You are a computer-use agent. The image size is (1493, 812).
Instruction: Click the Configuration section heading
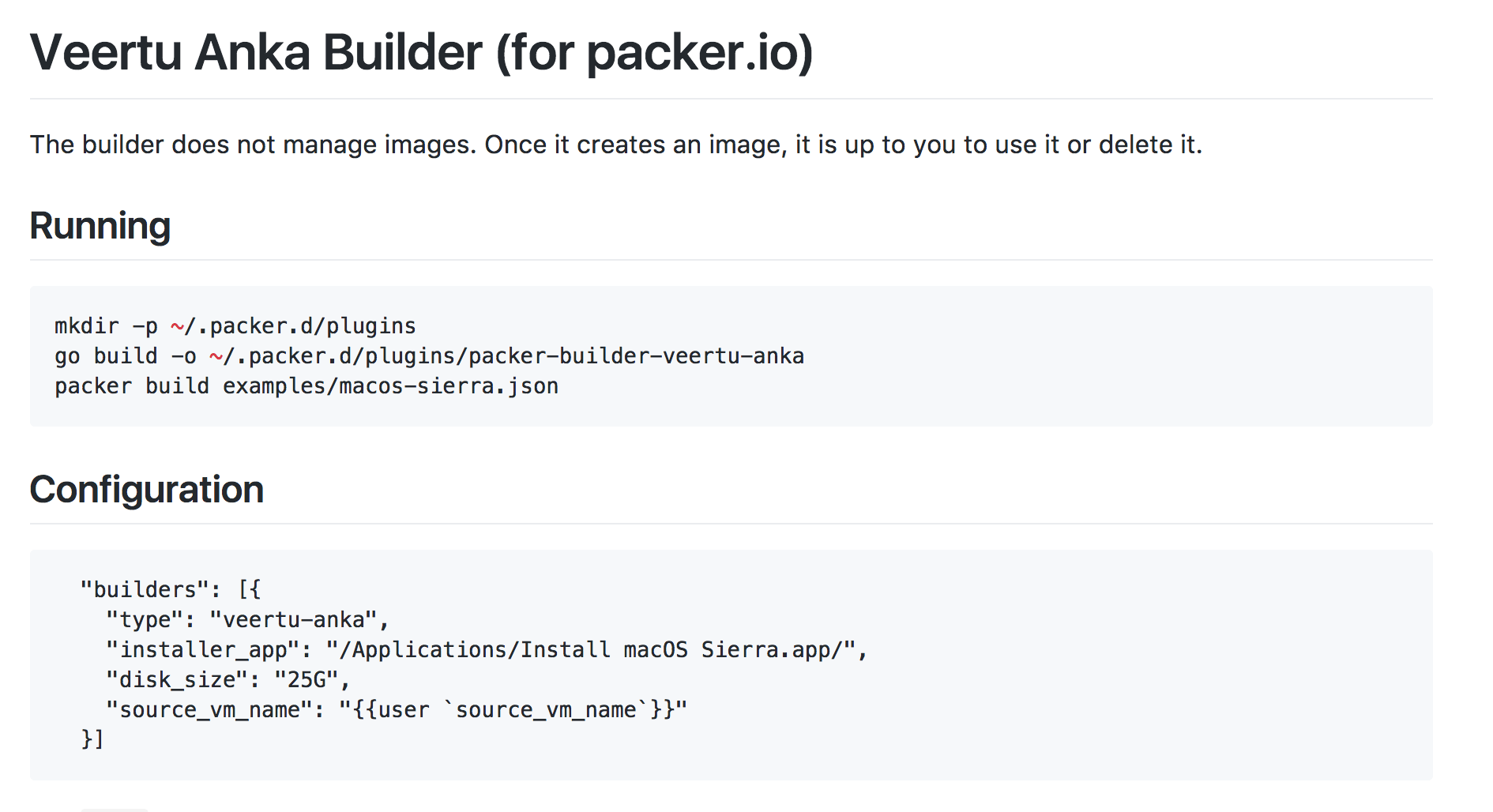[x=147, y=490]
